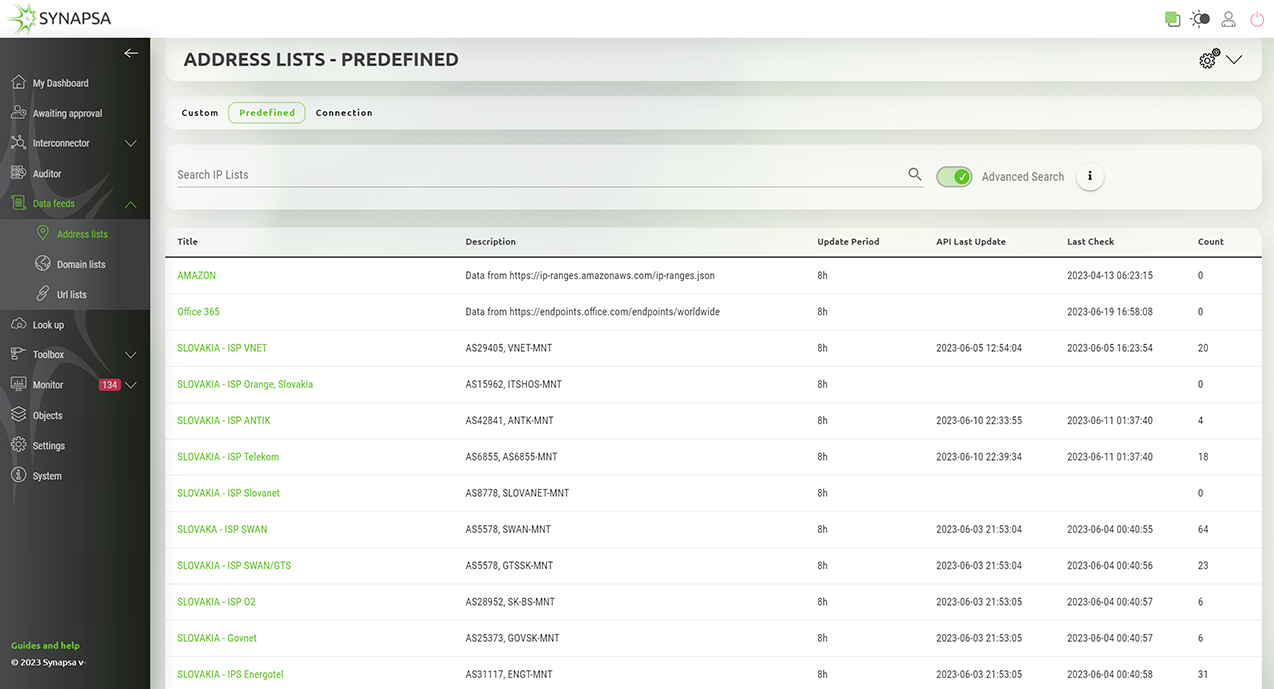The height and width of the screenshot is (689, 1274).
Task: Click the count value 64
Action: click(1203, 529)
